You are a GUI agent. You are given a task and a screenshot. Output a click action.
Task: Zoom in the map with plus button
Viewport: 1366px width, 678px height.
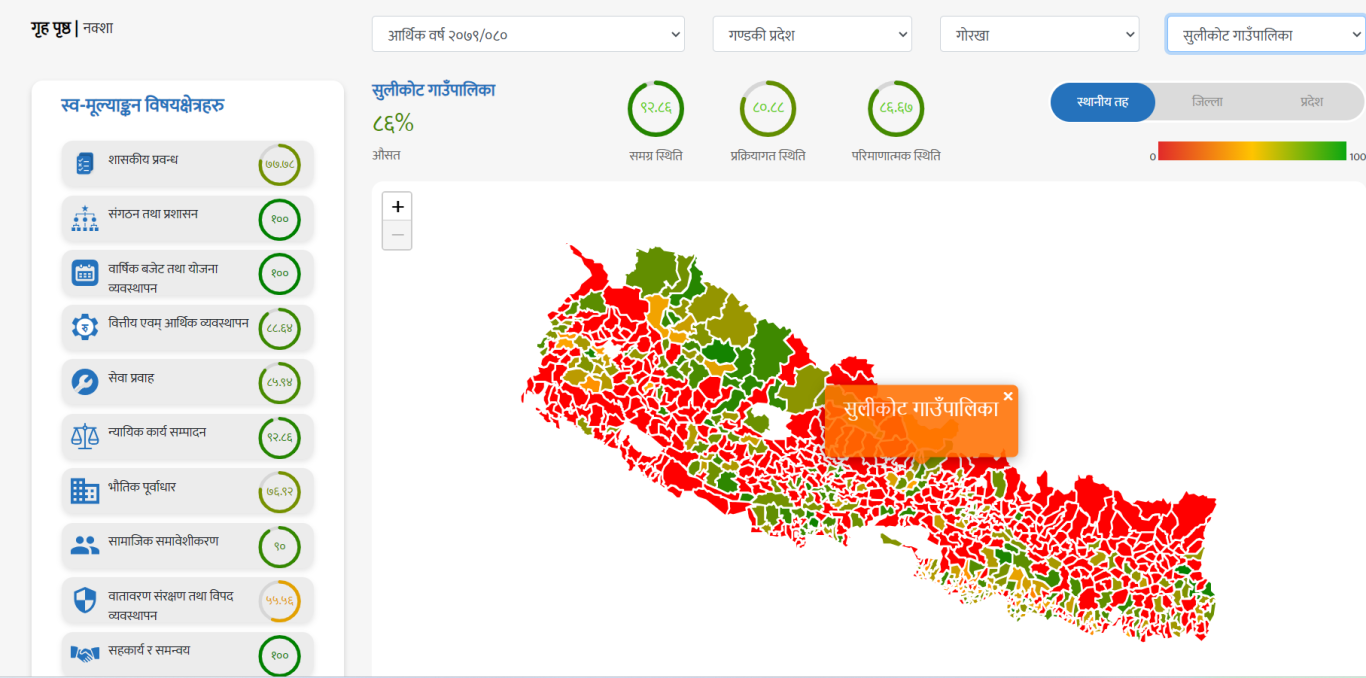click(x=397, y=207)
